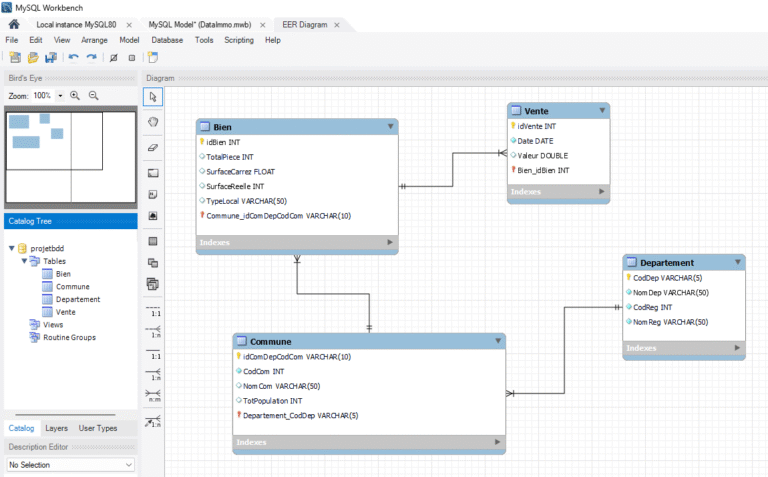Toggle grid display toolbar icon
Screen dimensions: 768x477
coord(113,57)
